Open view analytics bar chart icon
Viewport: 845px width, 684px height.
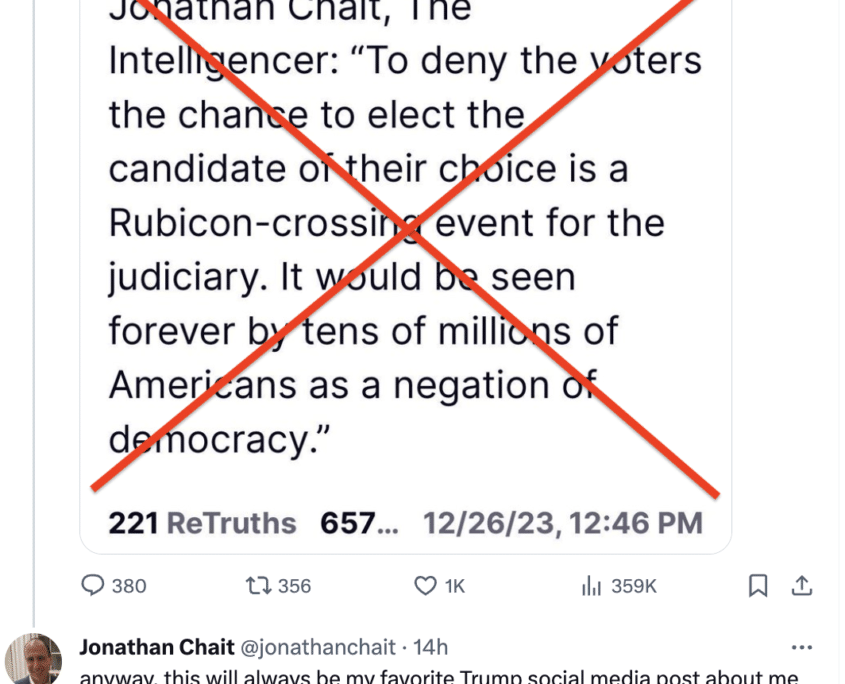click(x=591, y=586)
